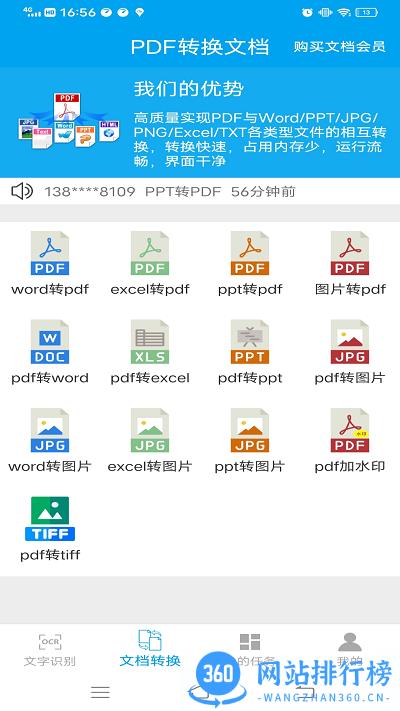Tap the speaker announcement icon

click(22, 191)
